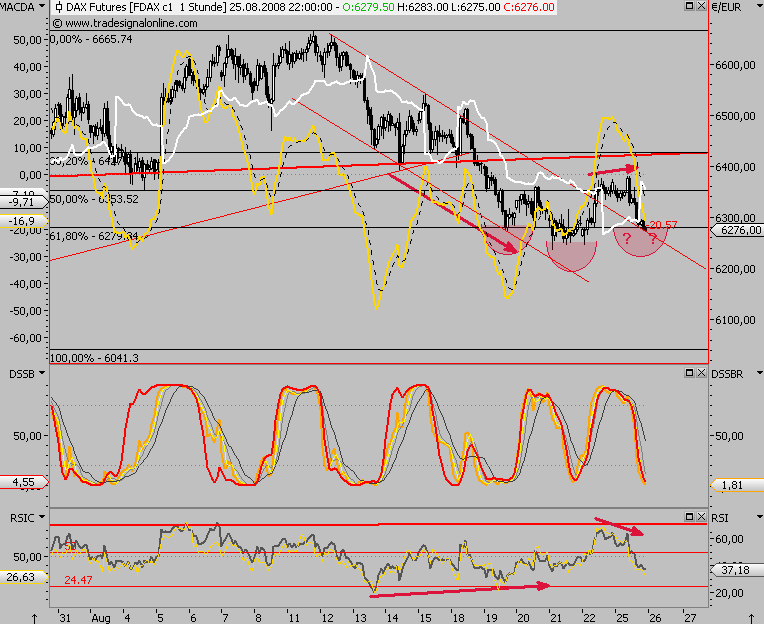Viewport: 764px width, 624px height.
Task: Maximize the RSI indicator pane
Action: click(688, 516)
